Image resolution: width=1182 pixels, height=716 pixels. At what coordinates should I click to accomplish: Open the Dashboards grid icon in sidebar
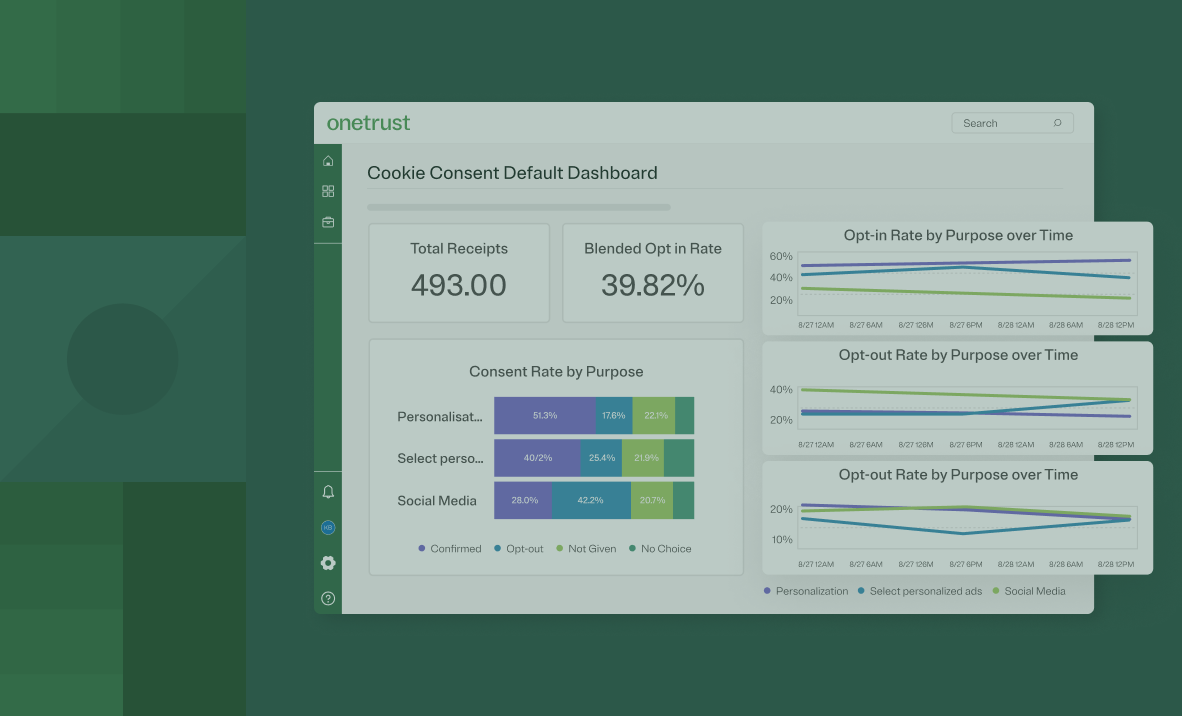point(327,190)
